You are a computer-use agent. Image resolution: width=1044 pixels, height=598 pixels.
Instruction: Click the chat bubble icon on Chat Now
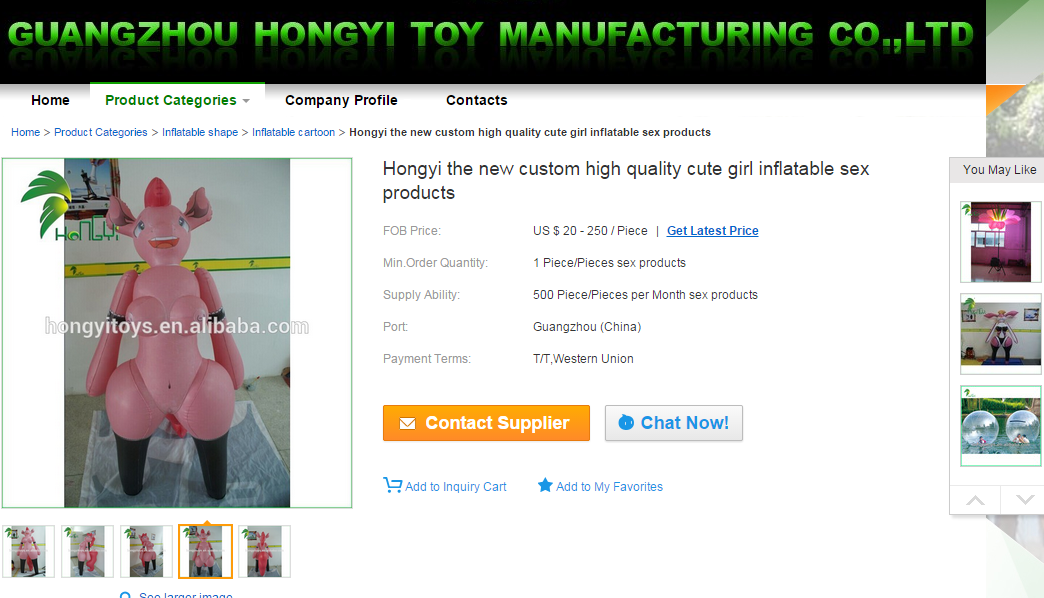626,422
